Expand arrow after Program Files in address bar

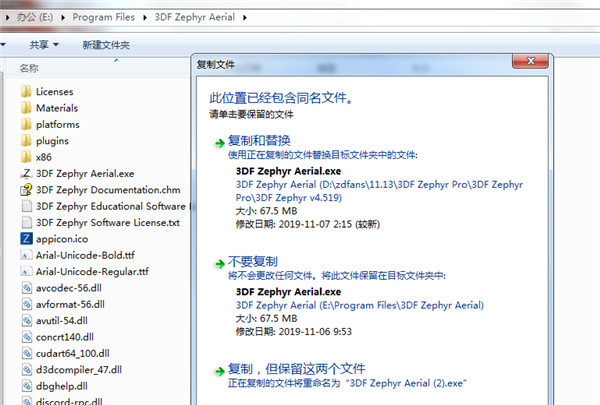145,17
